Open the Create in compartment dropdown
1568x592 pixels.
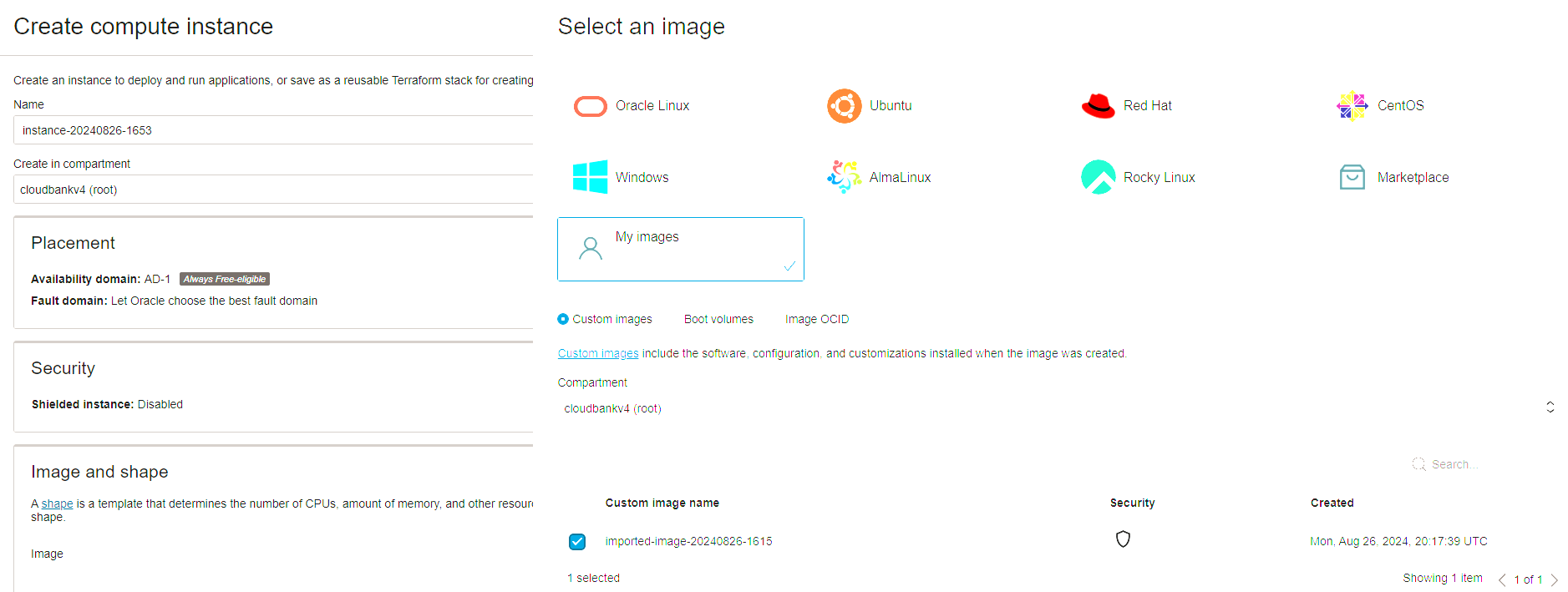click(273, 190)
